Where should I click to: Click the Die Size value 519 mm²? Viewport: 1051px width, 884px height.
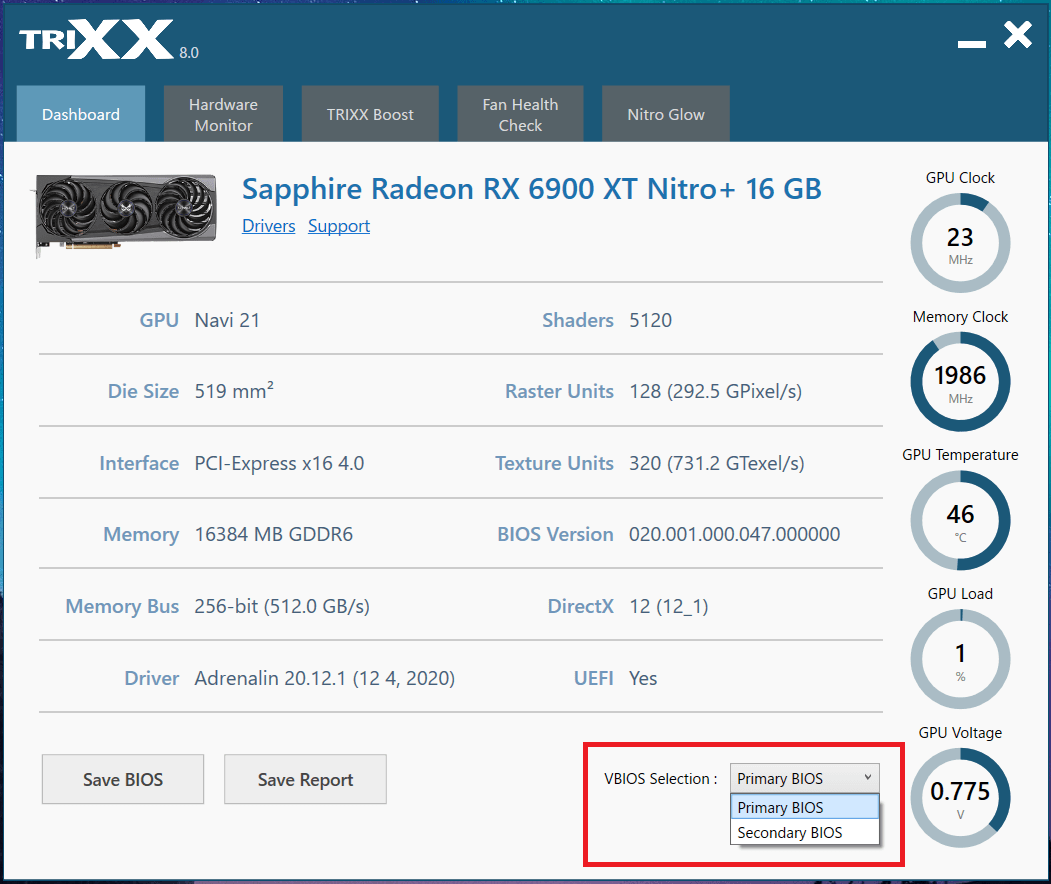coord(234,391)
